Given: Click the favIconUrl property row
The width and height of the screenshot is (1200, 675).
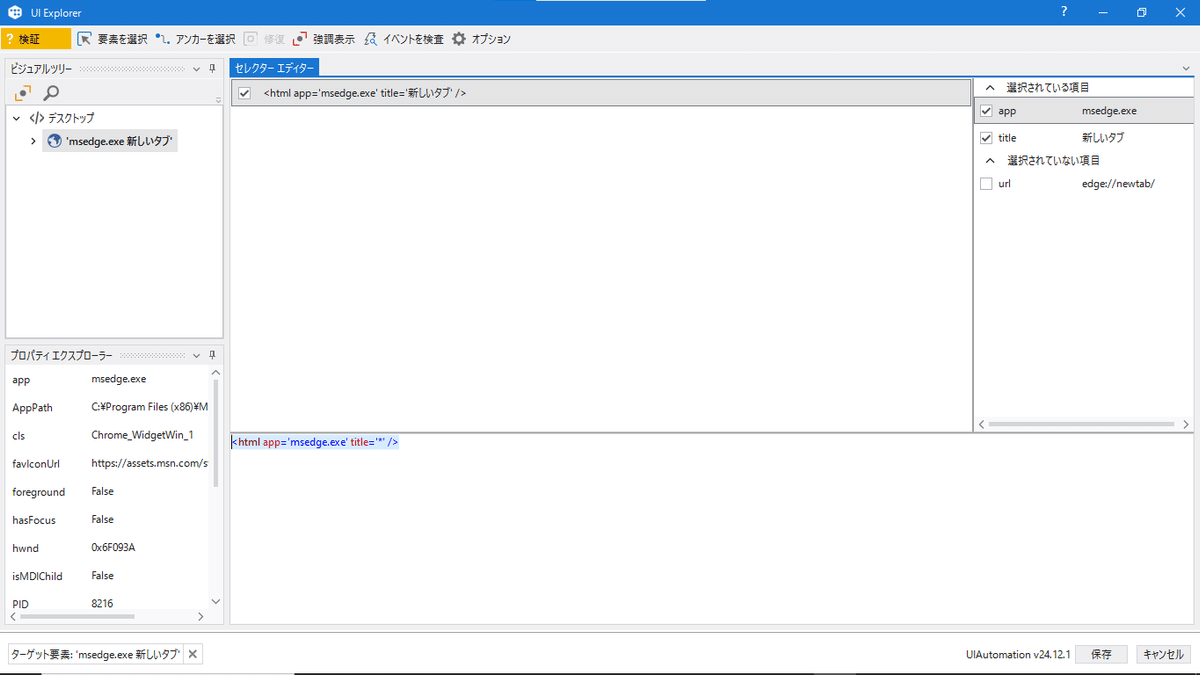Looking at the screenshot, I should point(109,463).
